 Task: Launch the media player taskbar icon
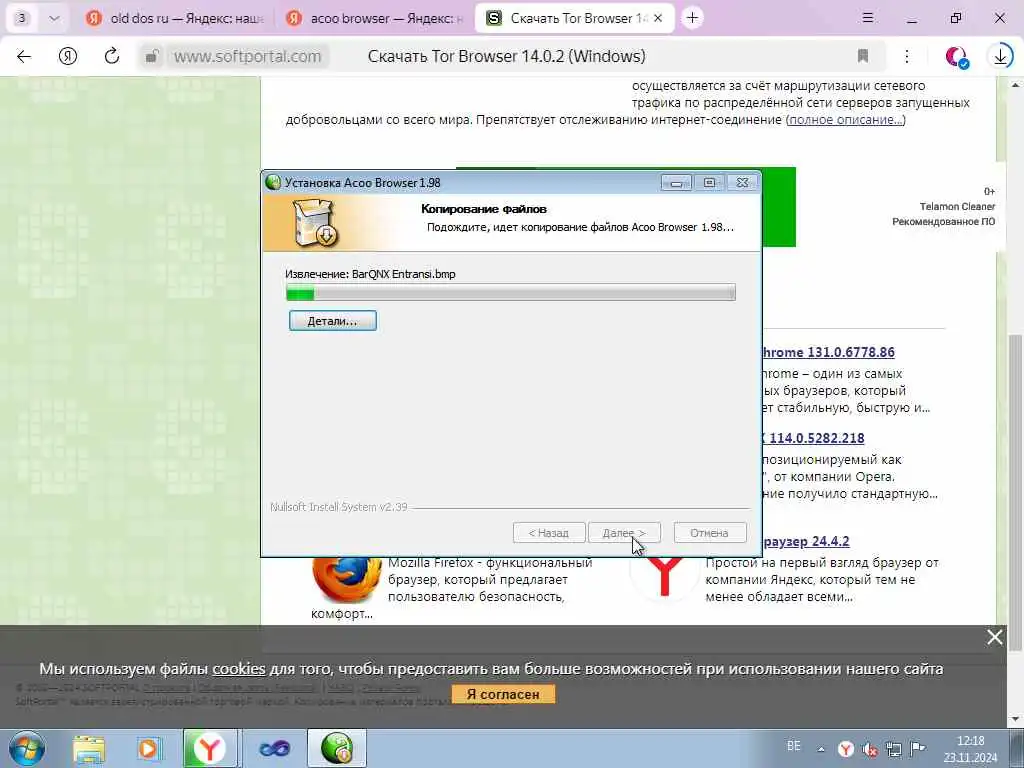click(x=148, y=749)
